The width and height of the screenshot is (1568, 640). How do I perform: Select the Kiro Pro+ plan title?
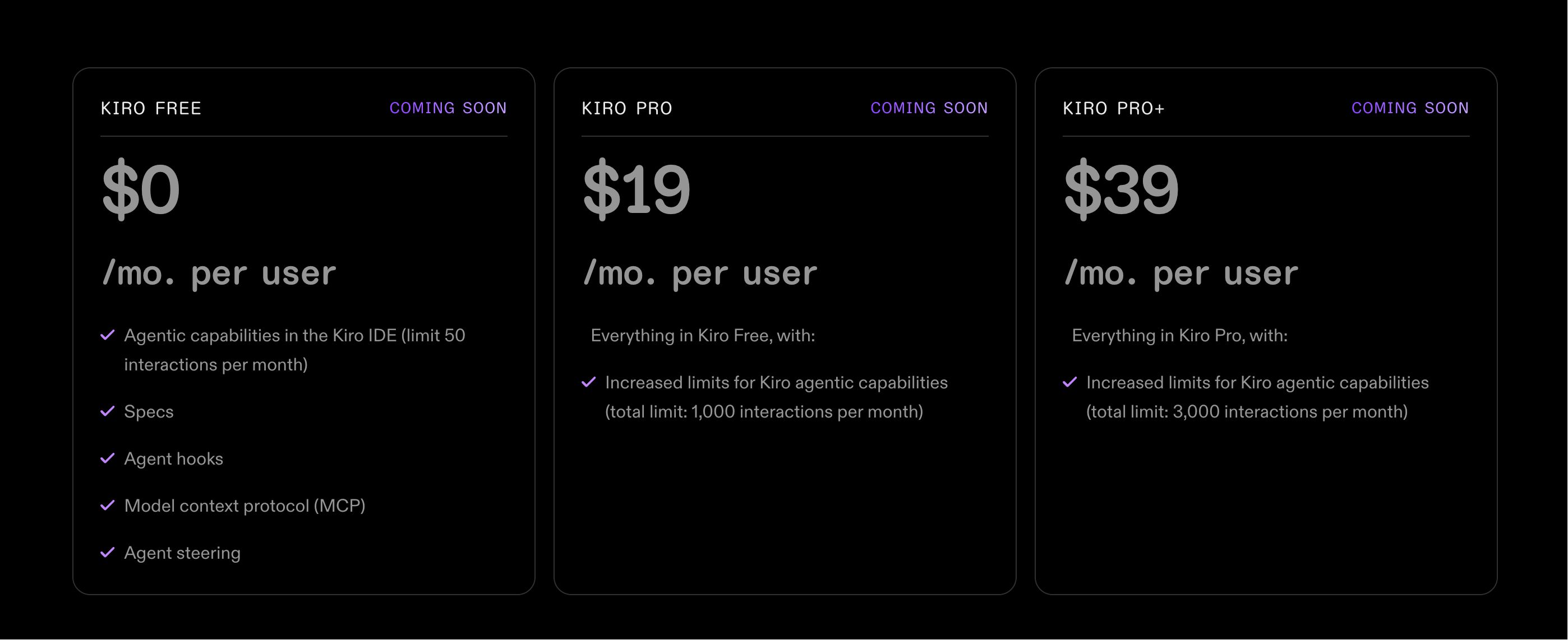coord(1113,108)
